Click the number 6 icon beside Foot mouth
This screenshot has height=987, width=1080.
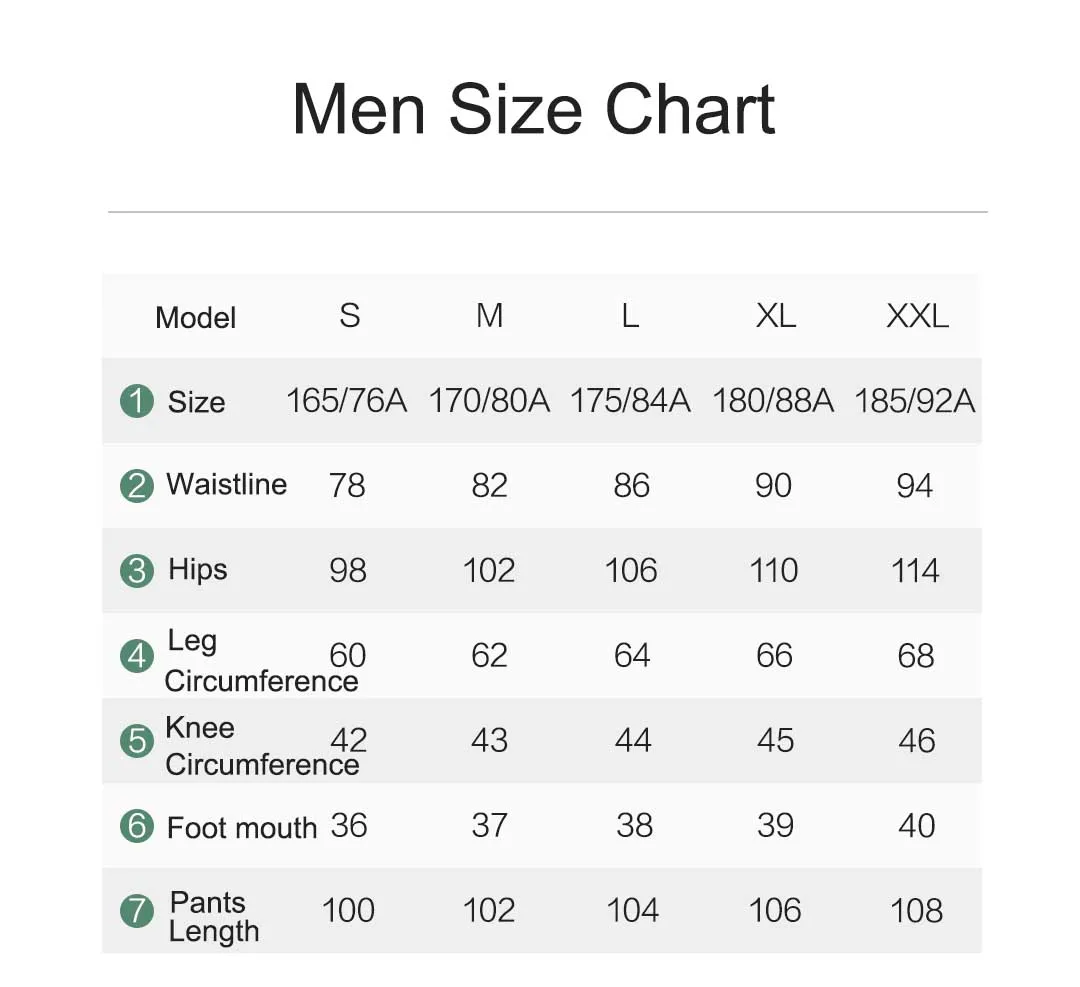[x=137, y=826]
